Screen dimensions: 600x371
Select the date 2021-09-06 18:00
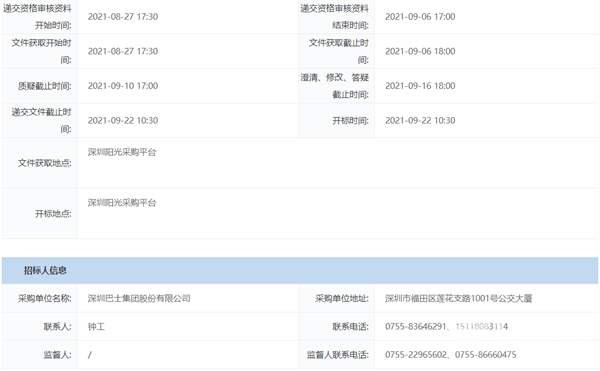[420, 51]
